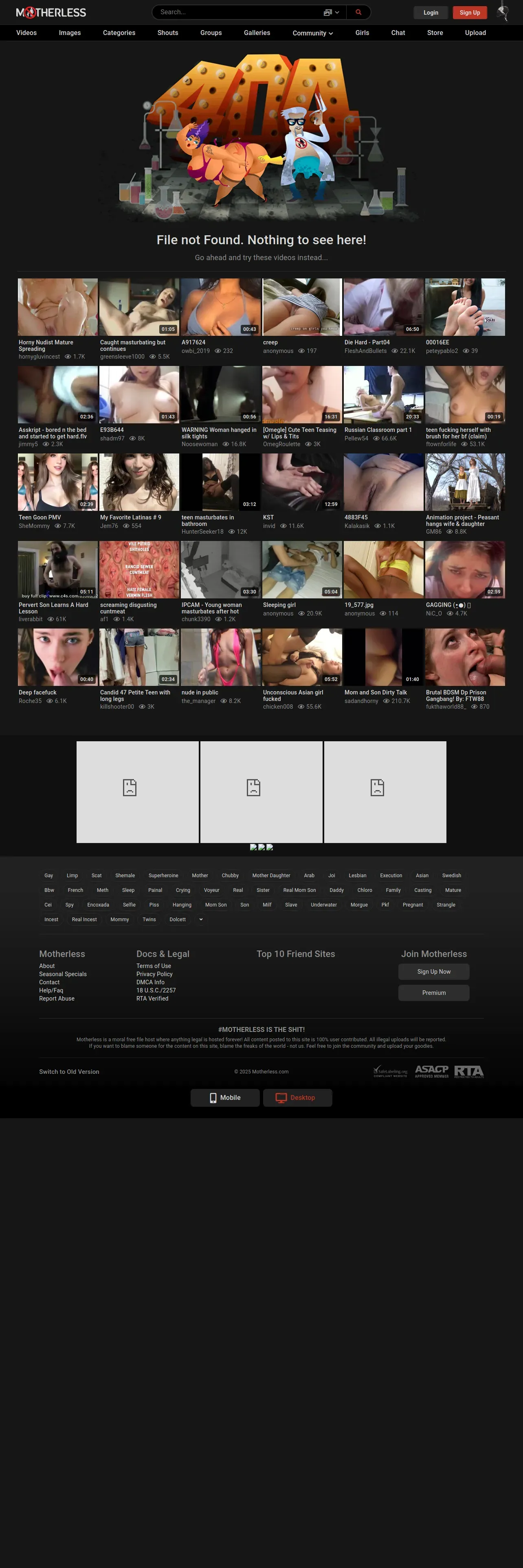
Task: Open the Images menu item
Action: click(70, 33)
